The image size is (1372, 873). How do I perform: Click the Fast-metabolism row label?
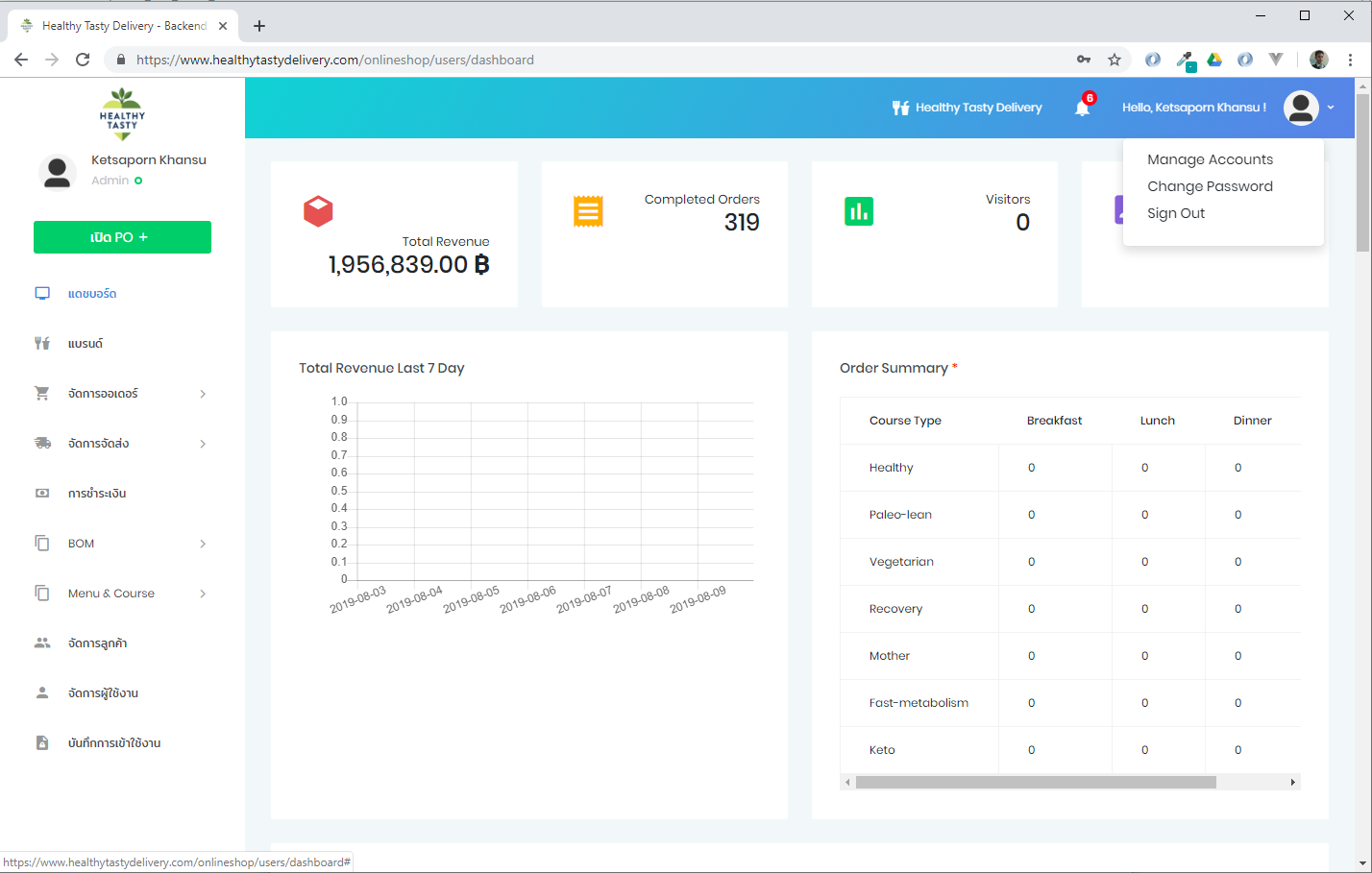(919, 703)
